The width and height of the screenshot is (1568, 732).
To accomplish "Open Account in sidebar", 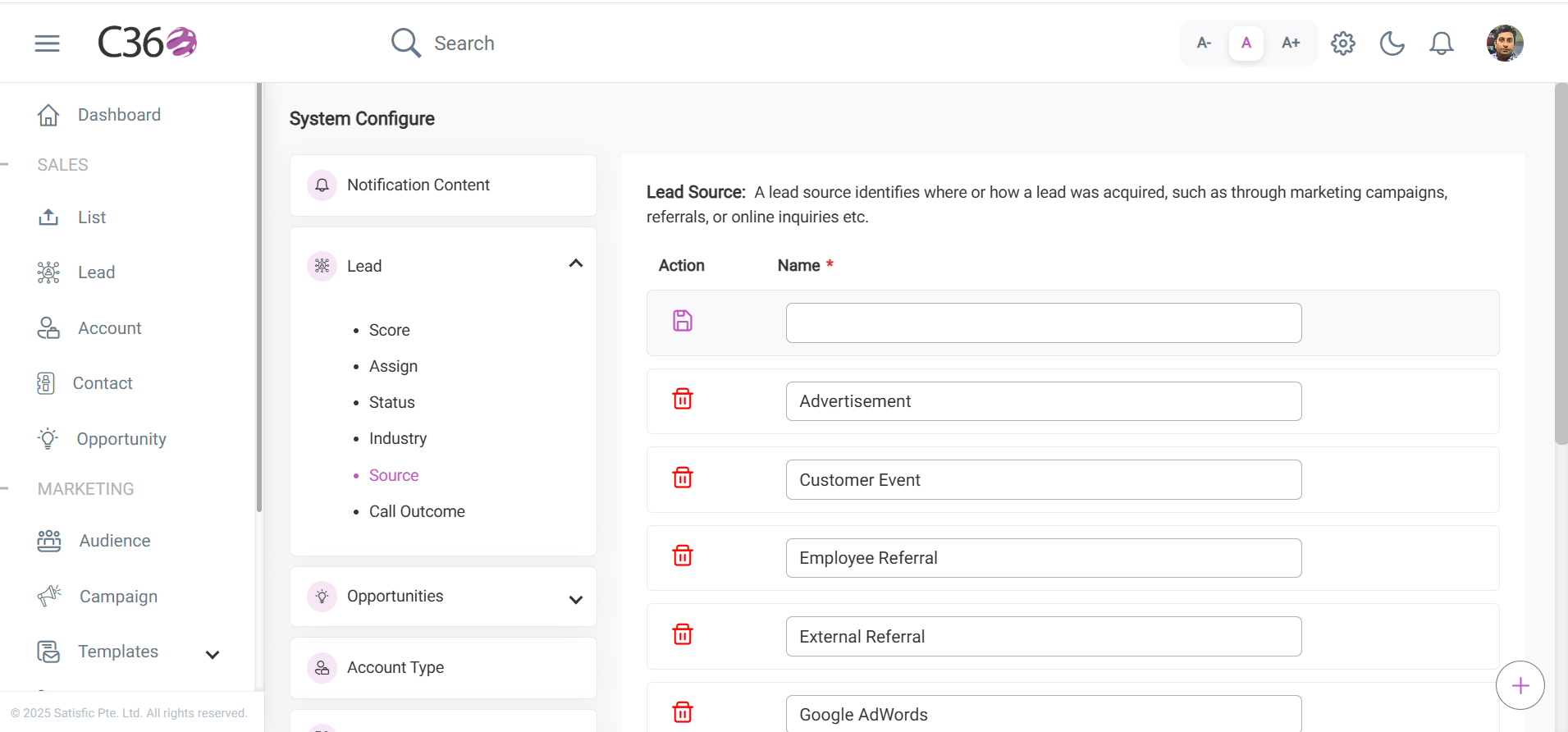I will [110, 328].
